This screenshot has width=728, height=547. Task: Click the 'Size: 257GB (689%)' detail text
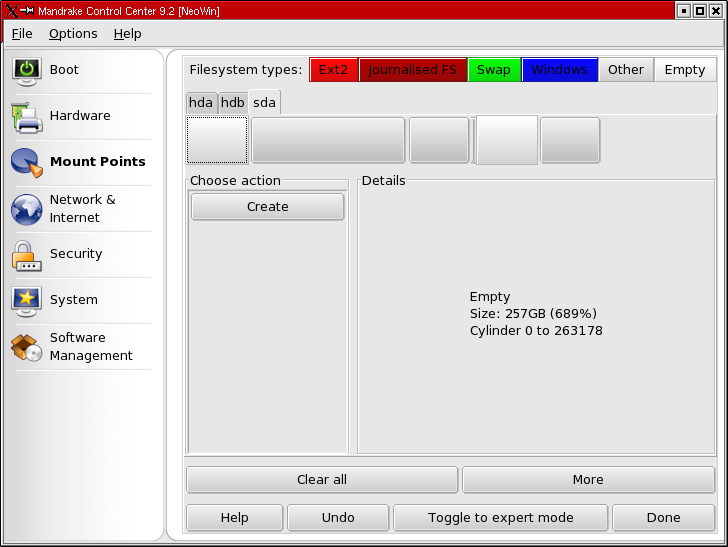pos(533,313)
